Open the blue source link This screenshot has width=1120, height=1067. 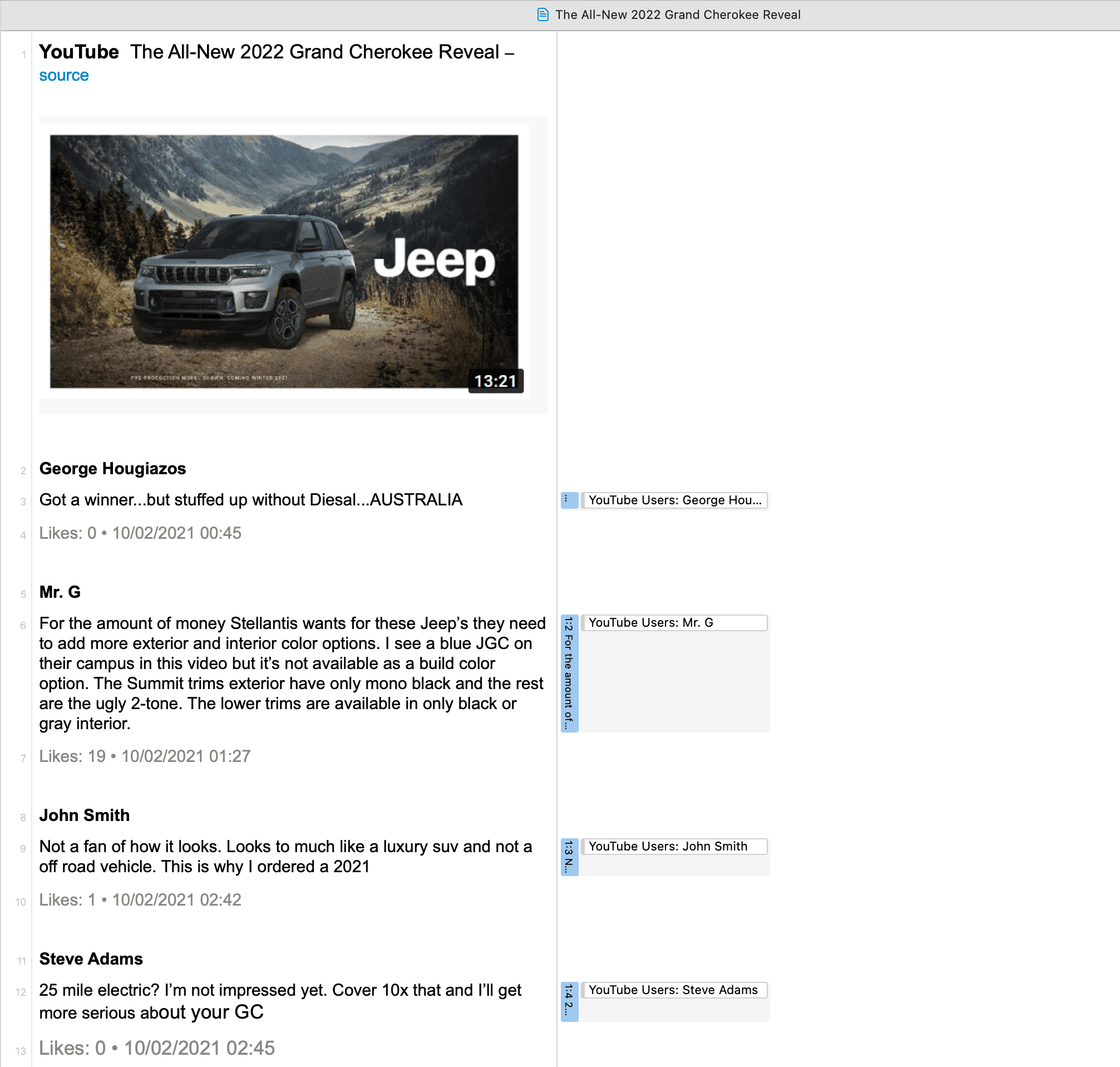pos(63,76)
